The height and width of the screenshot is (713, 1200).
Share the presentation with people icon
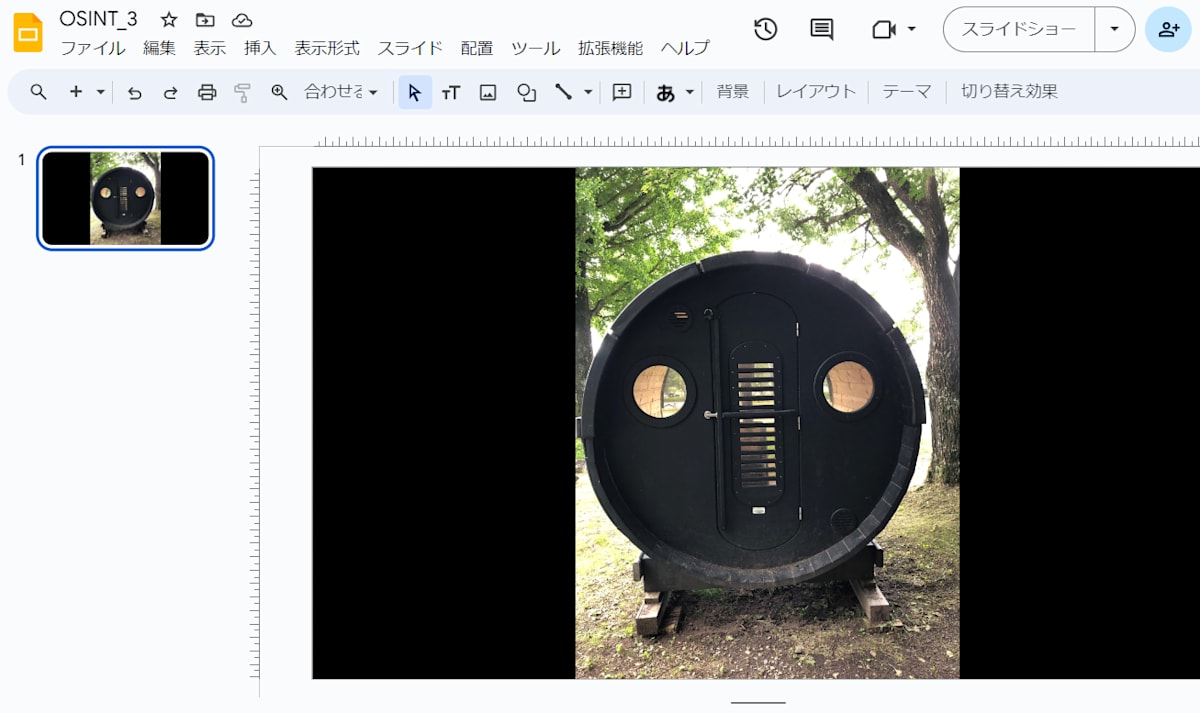click(x=1168, y=29)
